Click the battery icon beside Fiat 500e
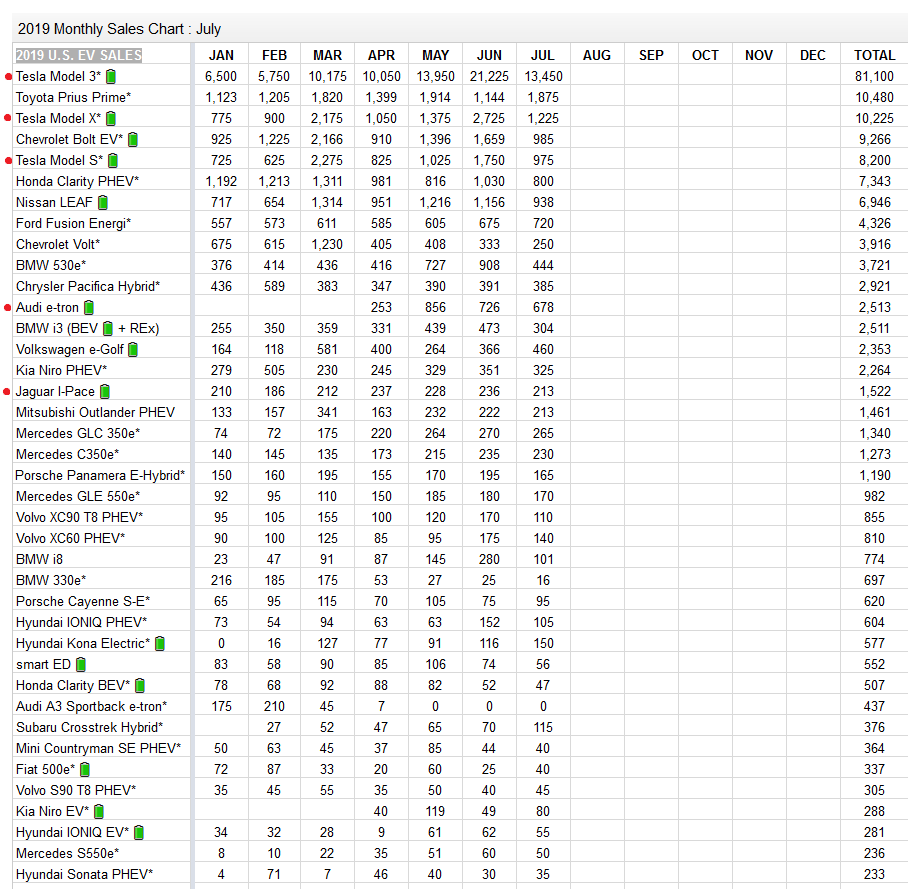908x889 pixels. click(x=85, y=770)
